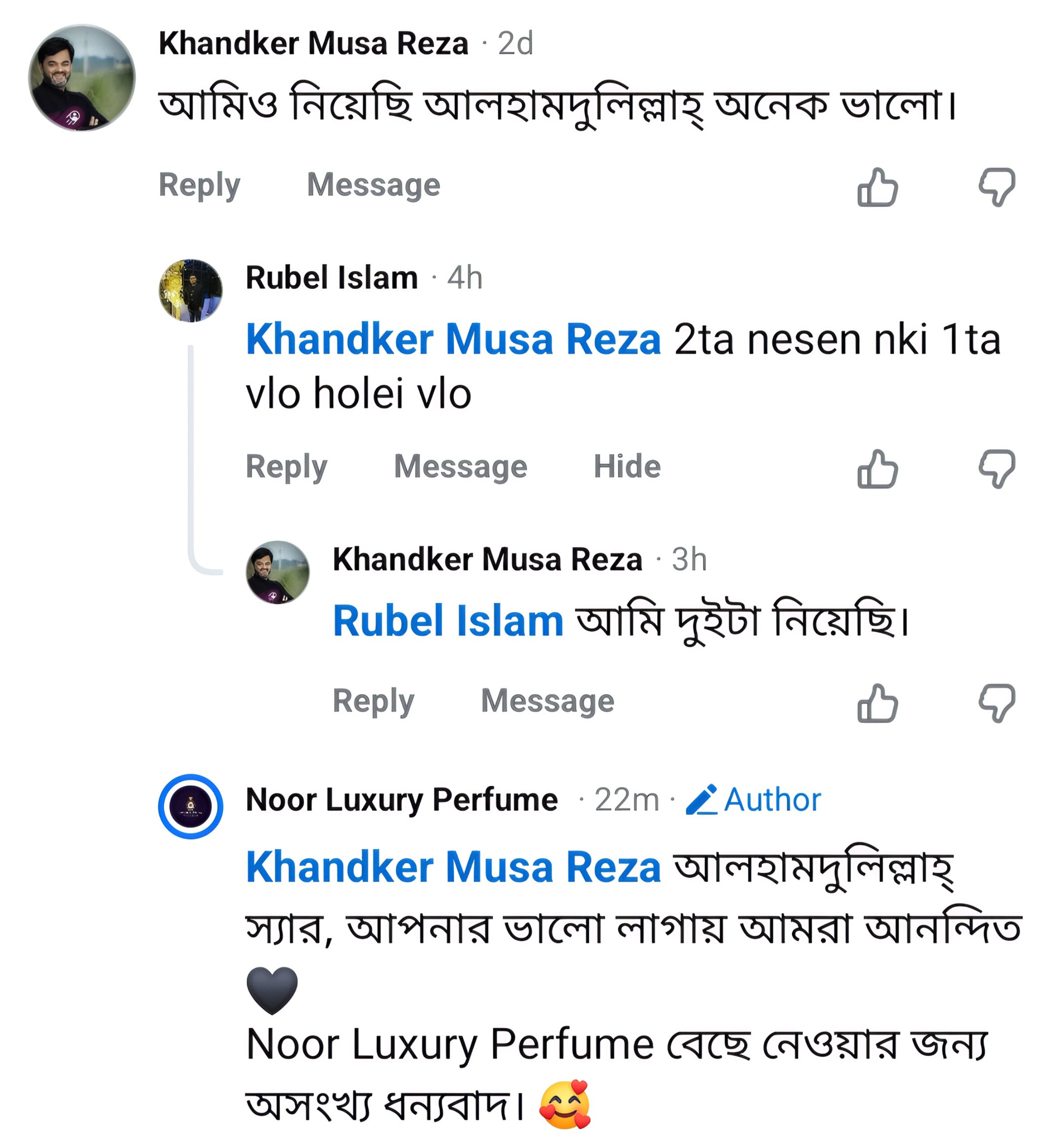This screenshot has width=1058, height=1148.
Task: Like Rubel Islam's reply
Action: coord(877,468)
